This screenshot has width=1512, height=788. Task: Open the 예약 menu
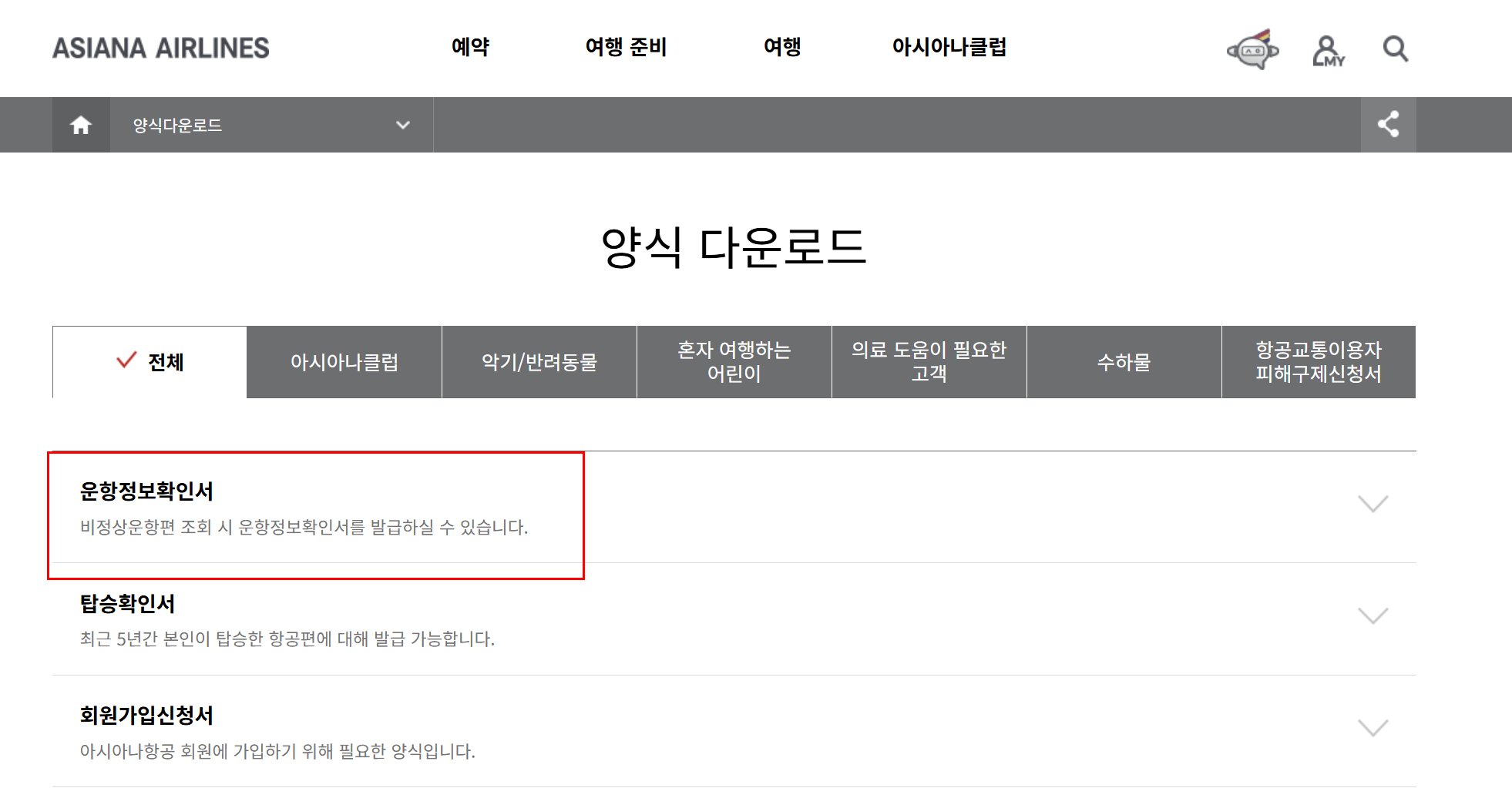(x=470, y=47)
